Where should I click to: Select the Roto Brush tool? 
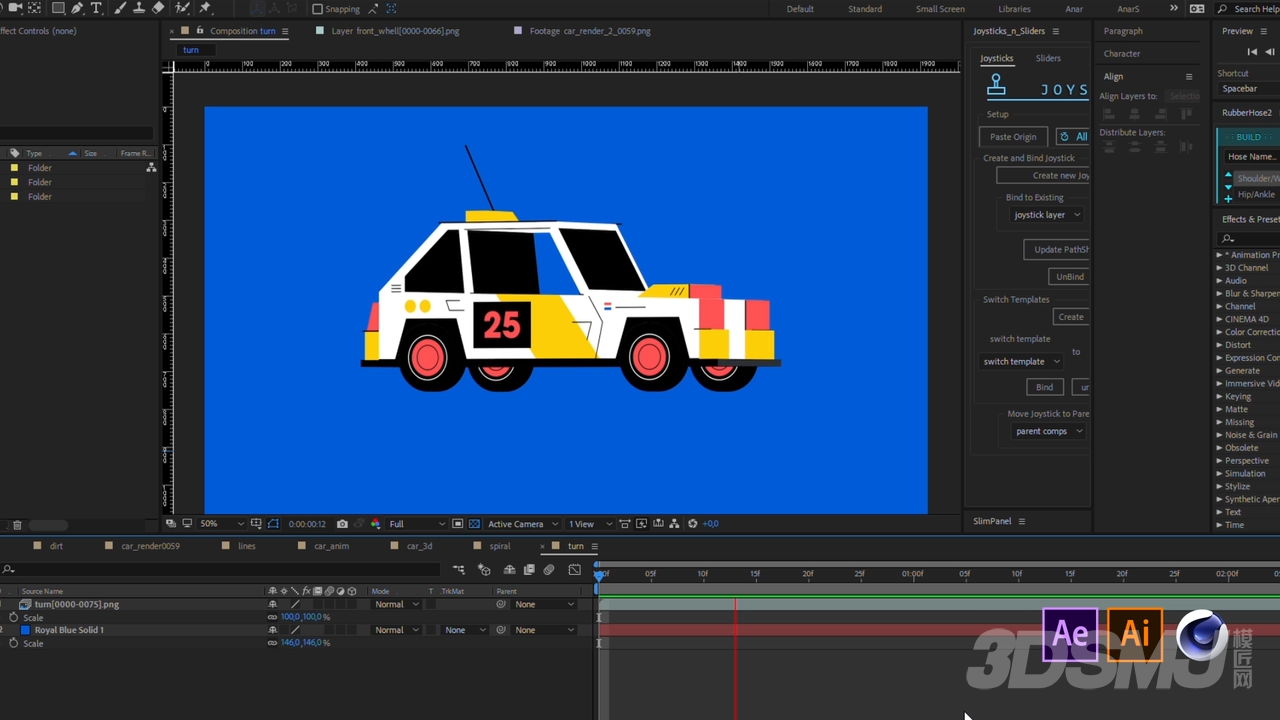183,8
